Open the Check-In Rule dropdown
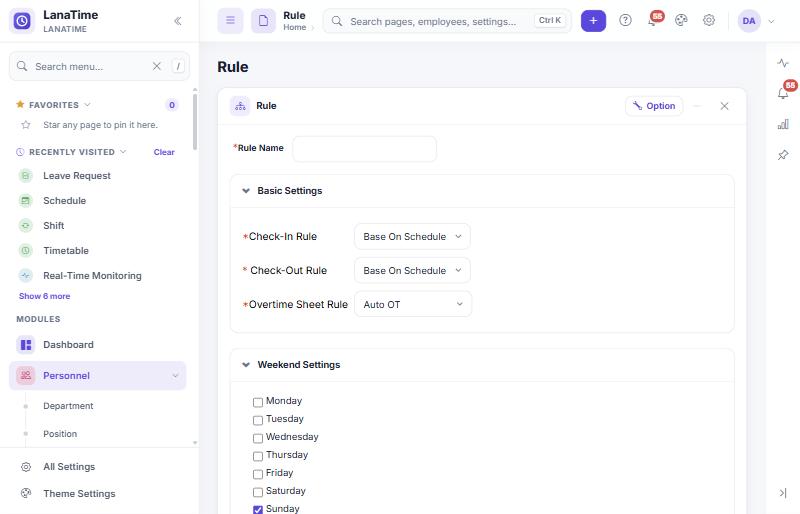 click(412, 237)
